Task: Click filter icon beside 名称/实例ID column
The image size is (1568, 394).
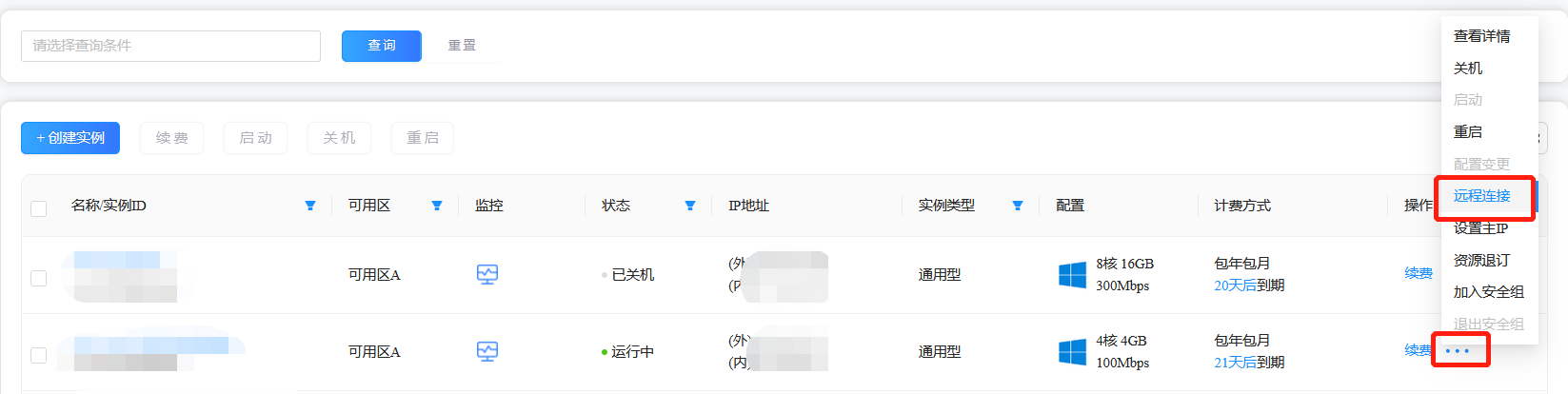Action: click(x=310, y=206)
